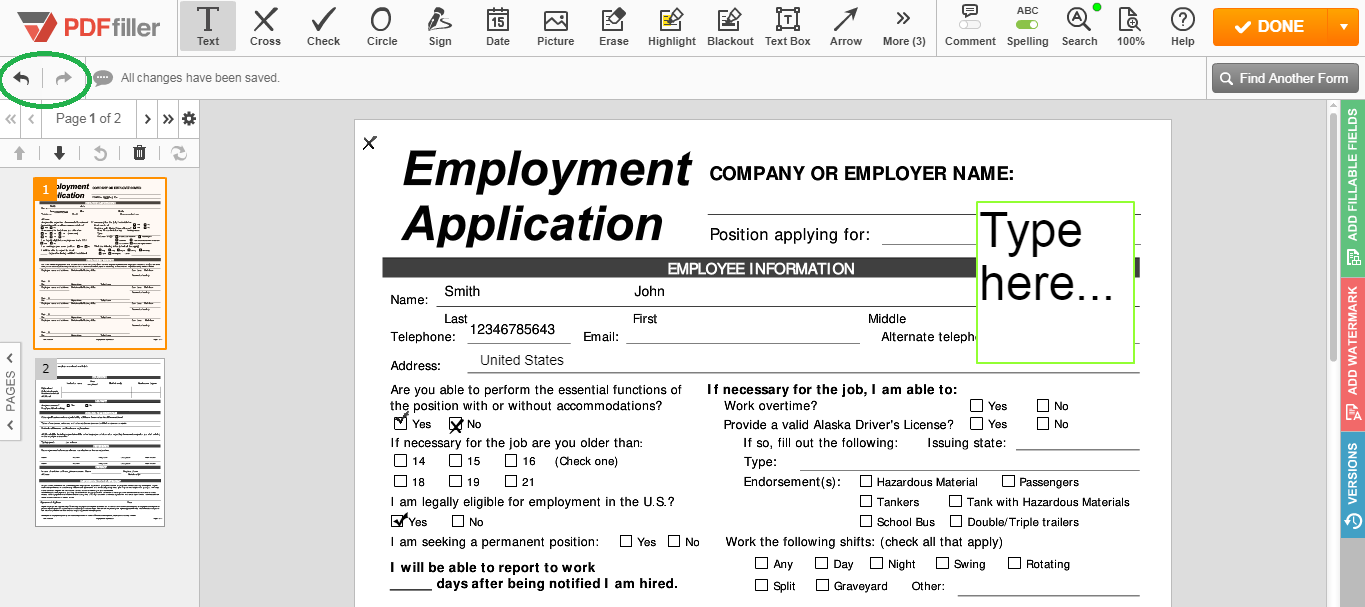This screenshot has width=1365, height=607.
Task: Move the selected page down
Action: pos(59,153)
